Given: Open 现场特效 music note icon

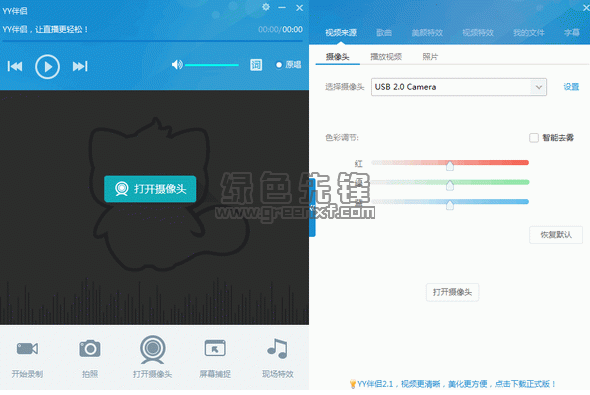Looking at the screenshot, I should 277,348.
